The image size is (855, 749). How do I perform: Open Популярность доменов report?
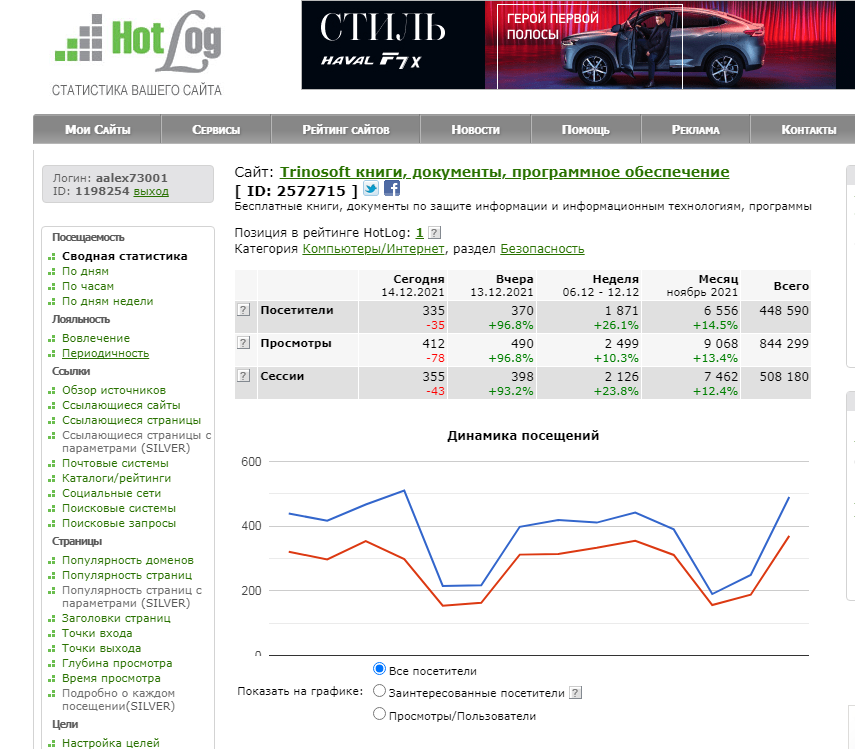[128, 560]
